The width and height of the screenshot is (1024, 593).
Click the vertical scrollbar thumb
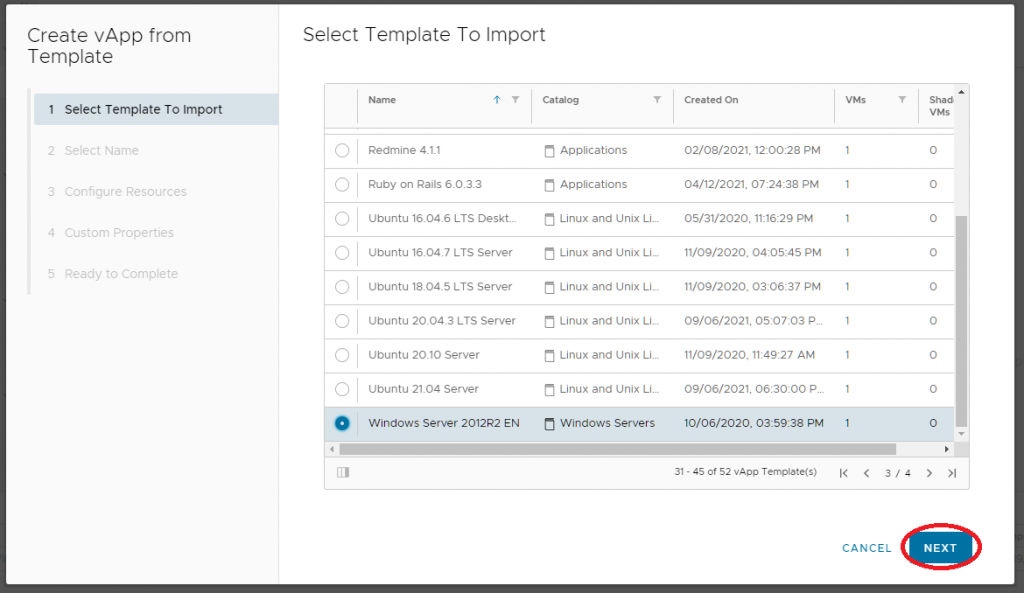click(961, 321)
